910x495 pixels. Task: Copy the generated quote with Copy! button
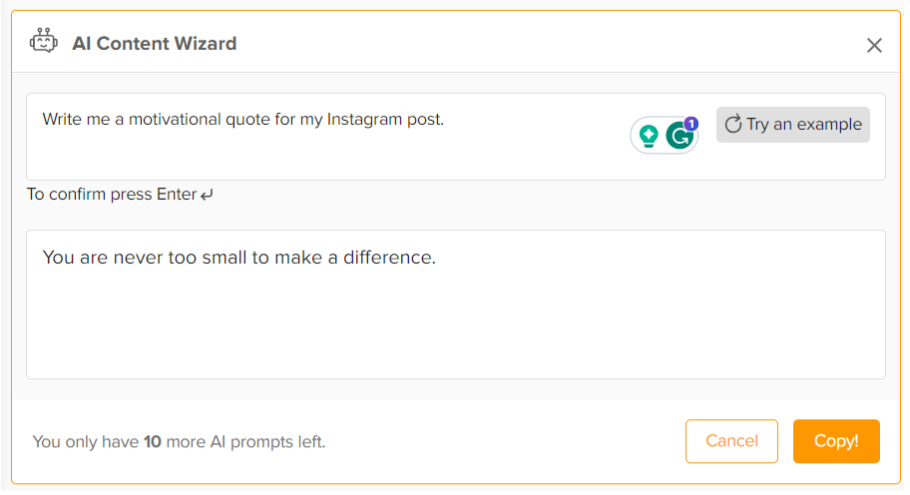click(836, 441)
